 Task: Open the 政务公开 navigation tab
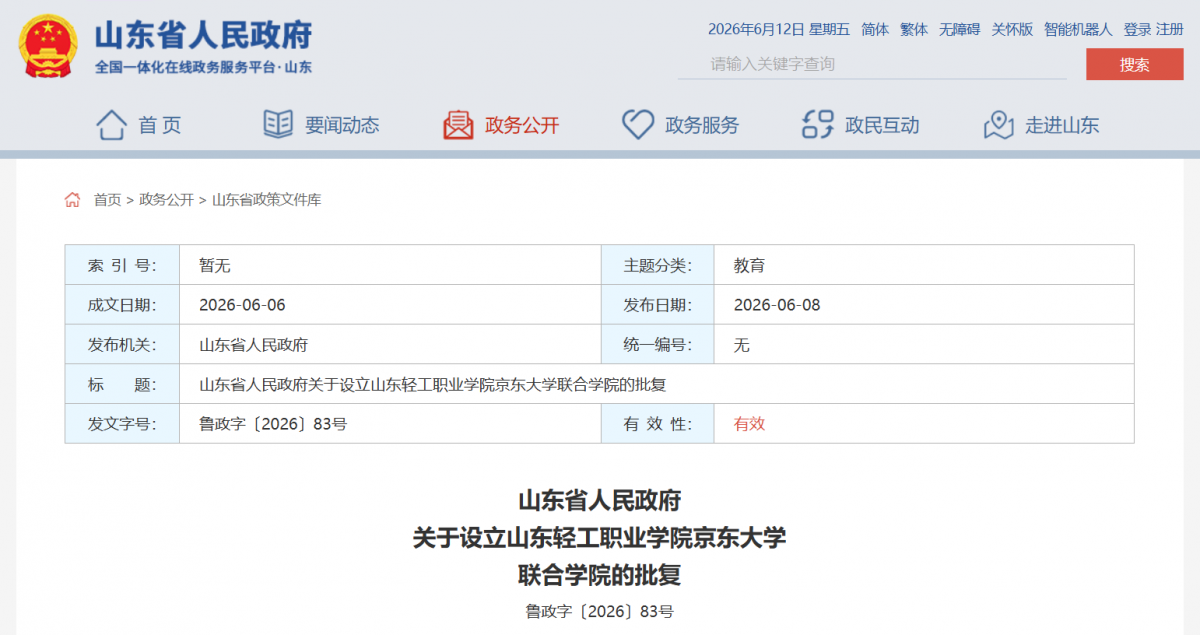pos(522,125)
